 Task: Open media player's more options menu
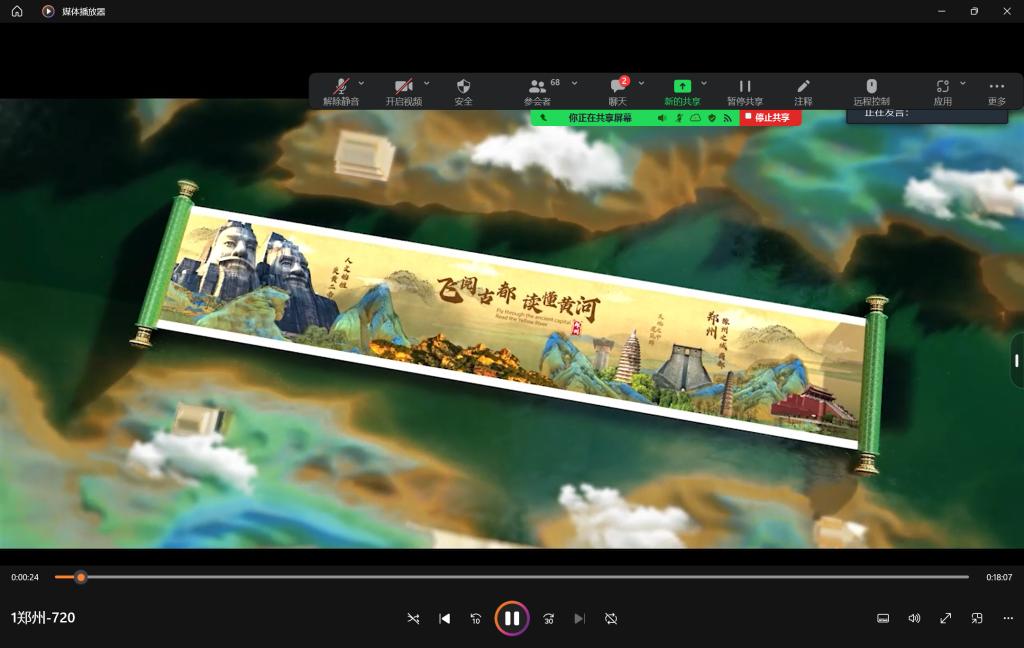(x=1008, y=618)
